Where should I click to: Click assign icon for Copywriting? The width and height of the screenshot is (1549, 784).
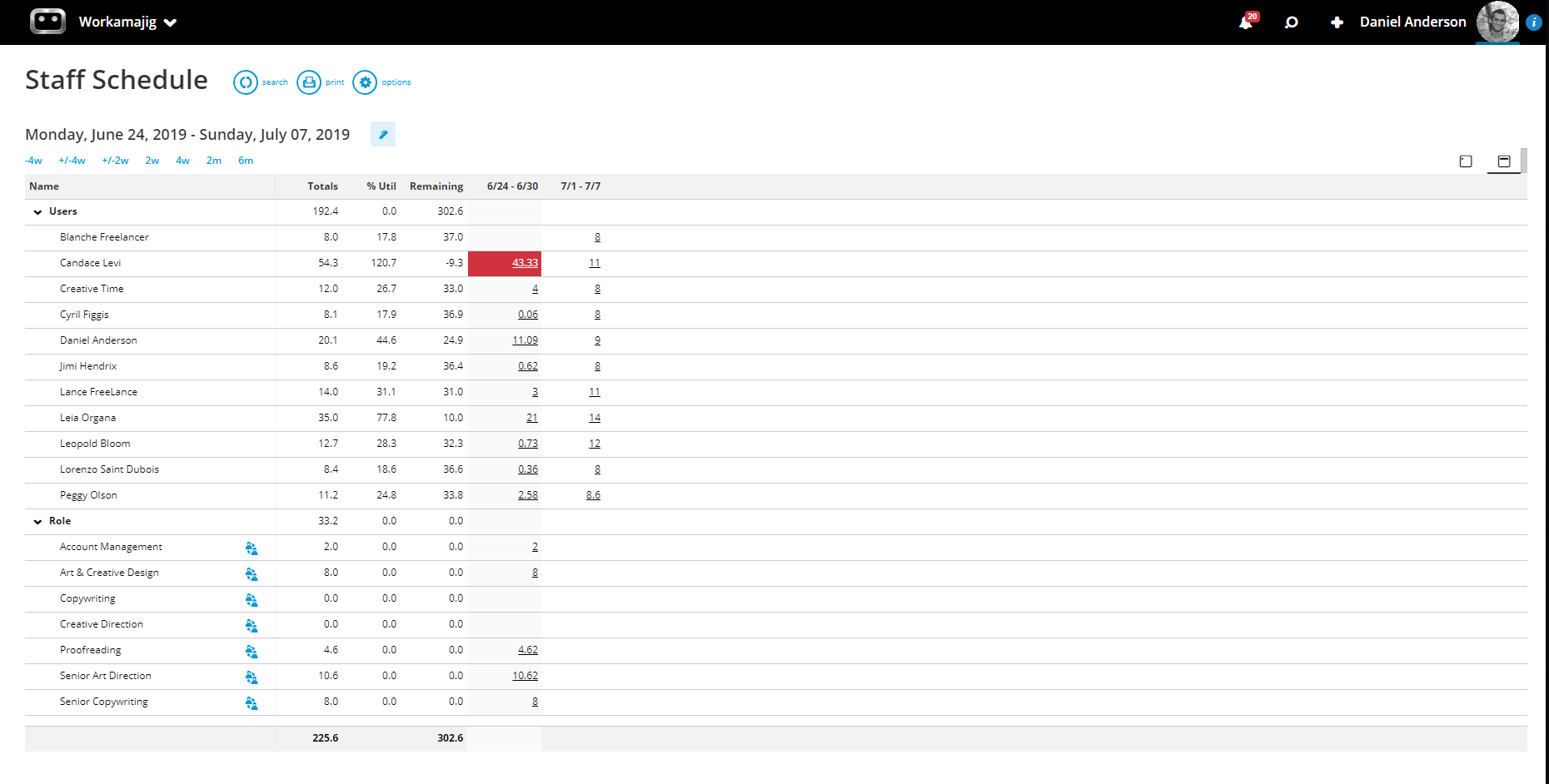point(252,599)
